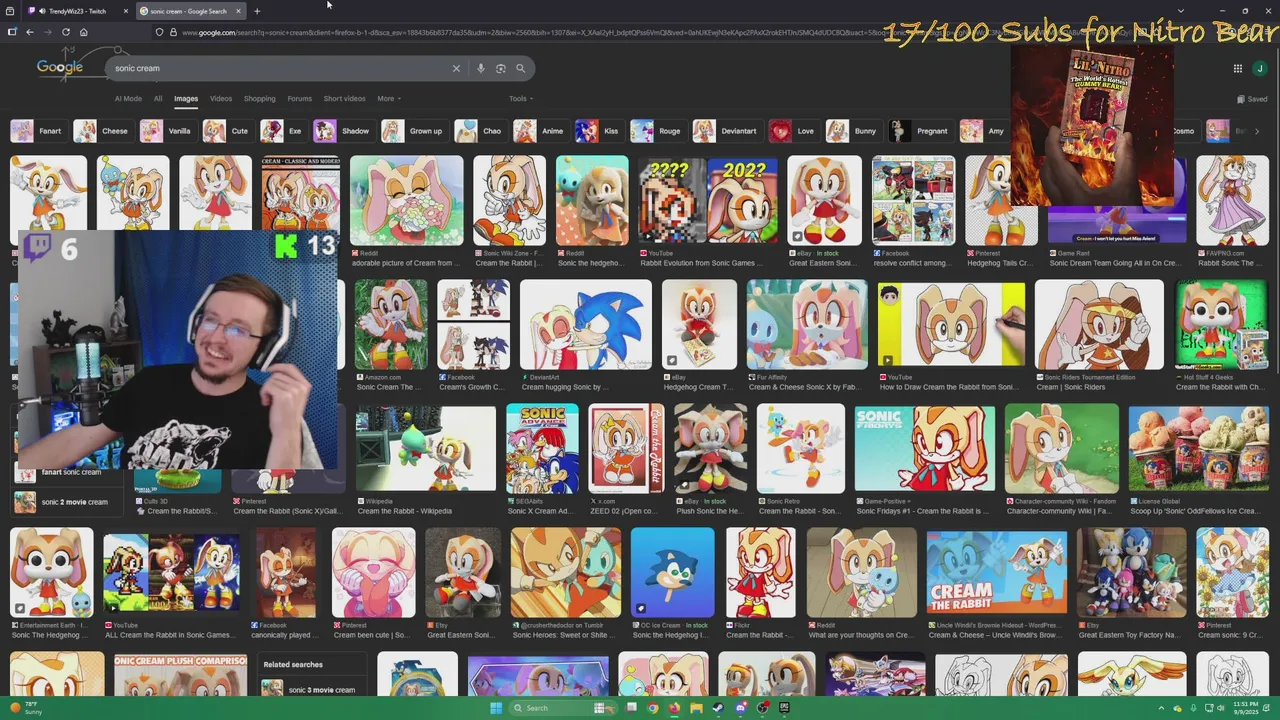1280x720 pixels.
Task: Open Discord from the taskbar
Action: coord(740,708)
